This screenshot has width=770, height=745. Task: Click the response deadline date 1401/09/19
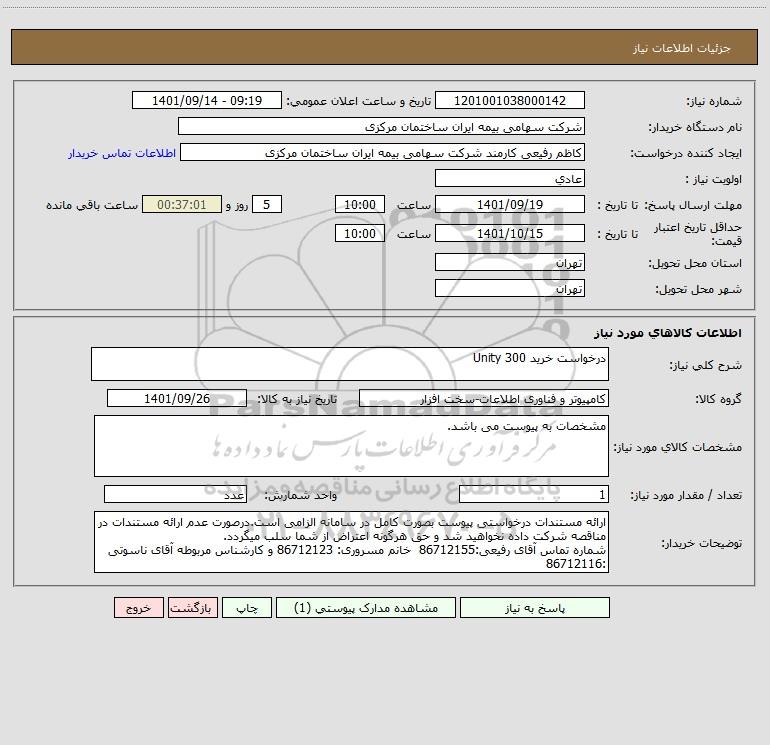(510, 205)
